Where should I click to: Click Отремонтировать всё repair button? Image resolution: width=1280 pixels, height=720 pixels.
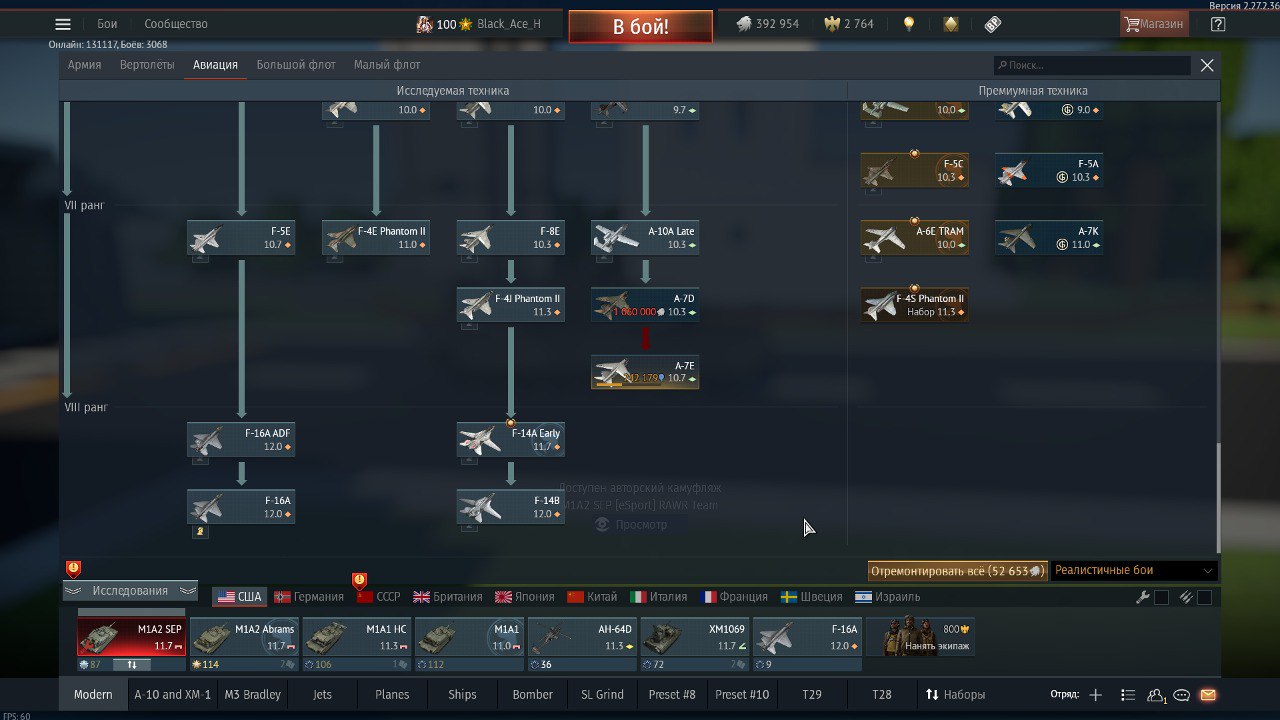coord(958,571)
